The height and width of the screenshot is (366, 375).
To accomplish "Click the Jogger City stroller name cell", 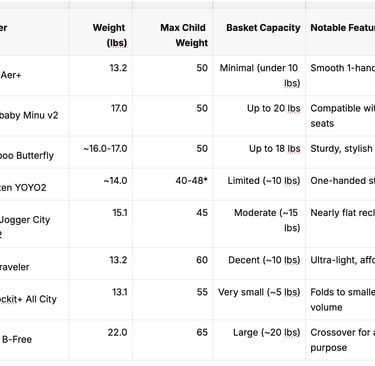I will pyautogui.click(x=35, y=224).
